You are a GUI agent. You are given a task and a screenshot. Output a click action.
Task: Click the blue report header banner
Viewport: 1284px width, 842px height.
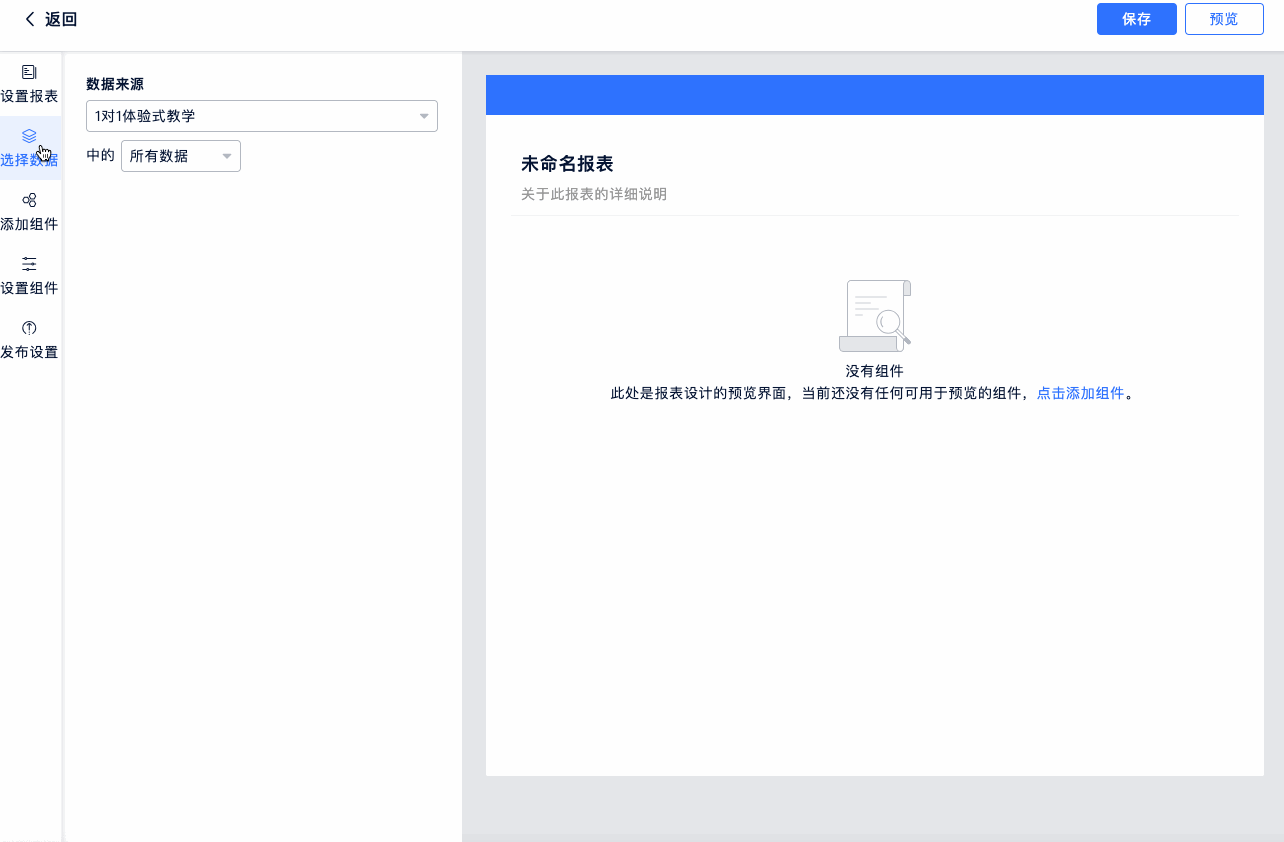[x=874, y=95]
